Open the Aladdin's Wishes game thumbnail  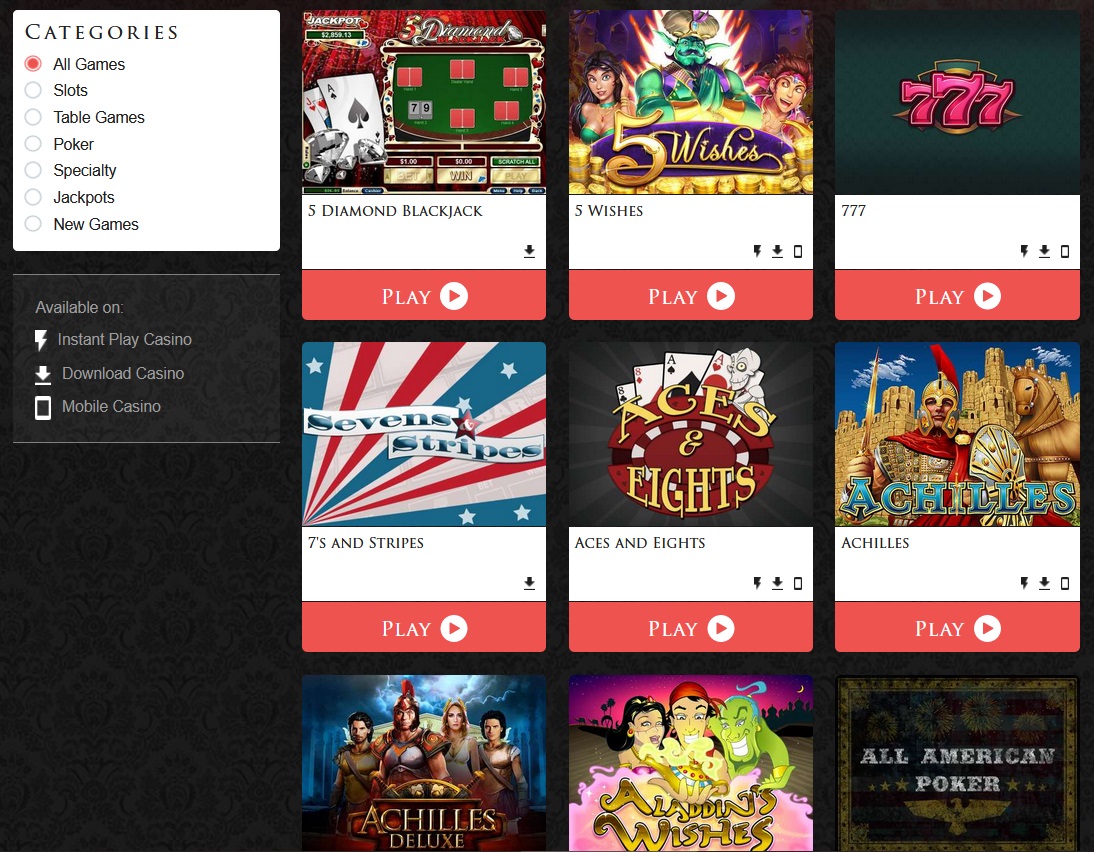[691, 763]
